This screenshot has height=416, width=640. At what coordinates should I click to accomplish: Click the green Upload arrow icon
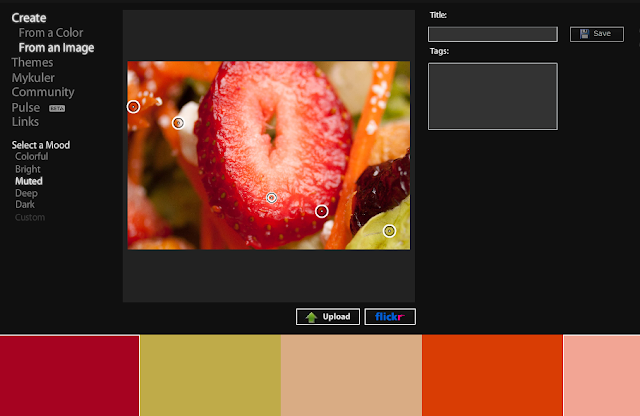click(311, 317)
